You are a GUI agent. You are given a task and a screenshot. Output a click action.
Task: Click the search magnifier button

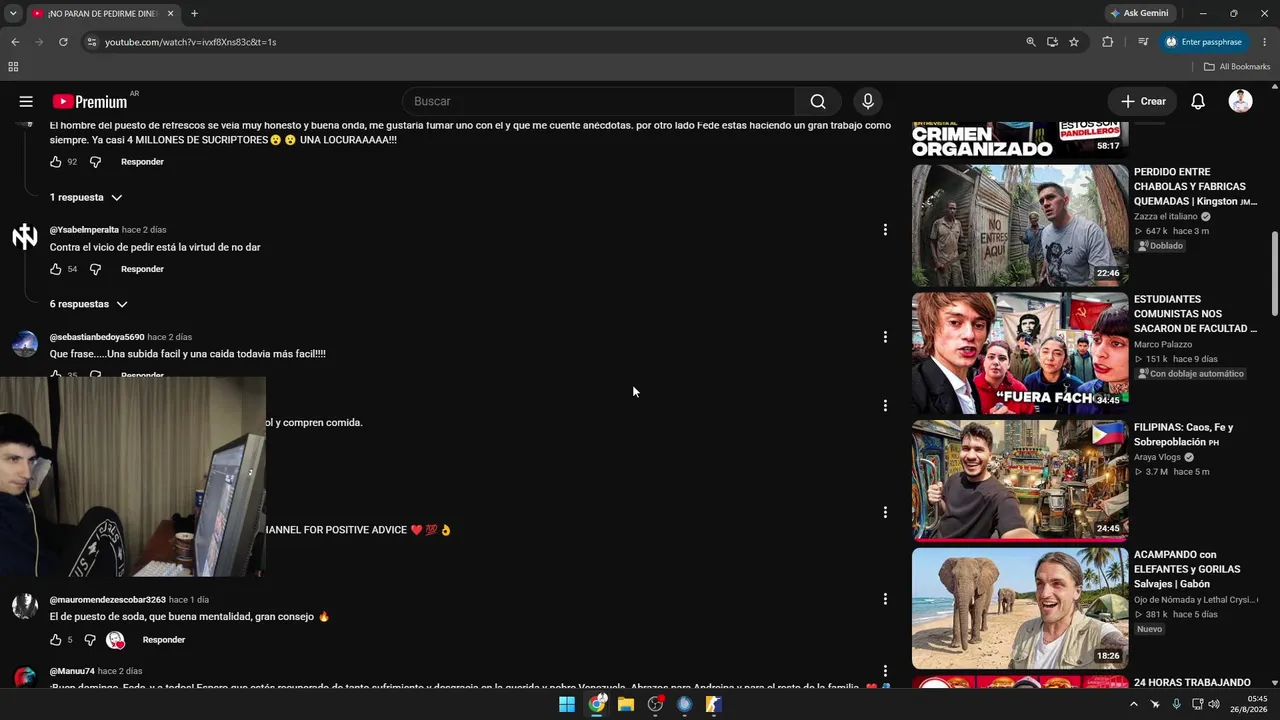[818, 101]
